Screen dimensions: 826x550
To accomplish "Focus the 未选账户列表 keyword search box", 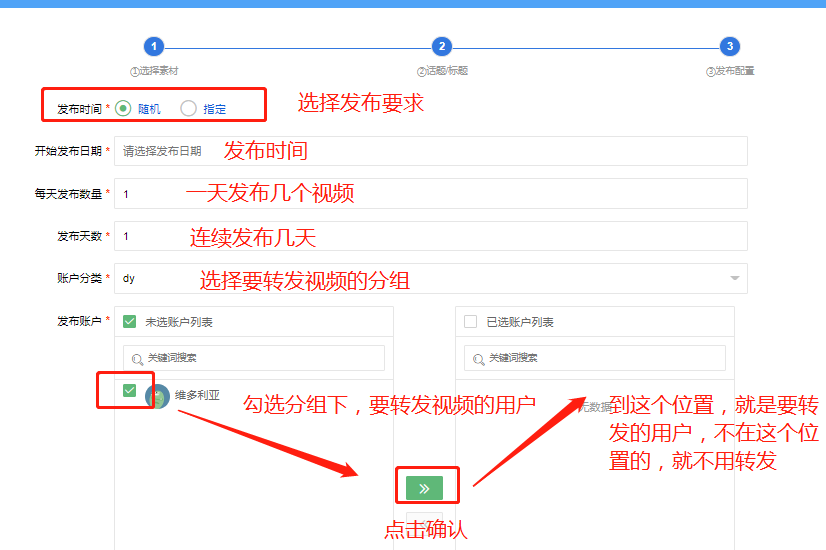I will click(x=260, y=358).
